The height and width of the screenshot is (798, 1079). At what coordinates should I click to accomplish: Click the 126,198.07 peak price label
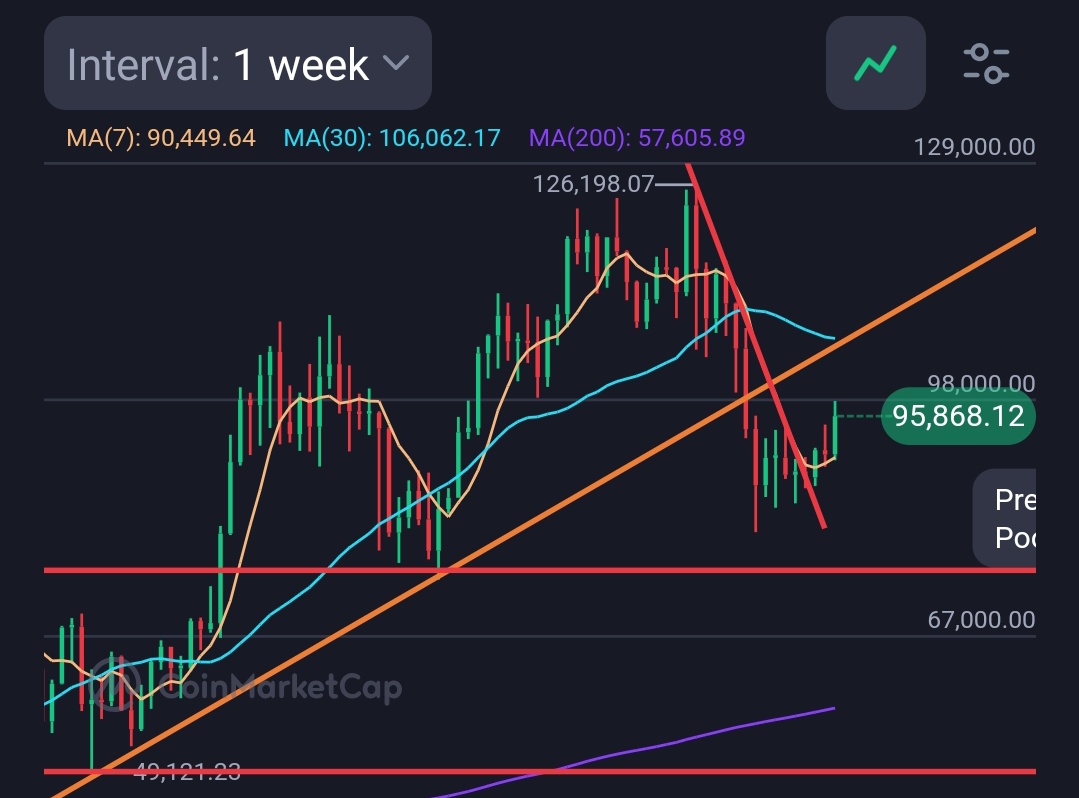point(592,184)
